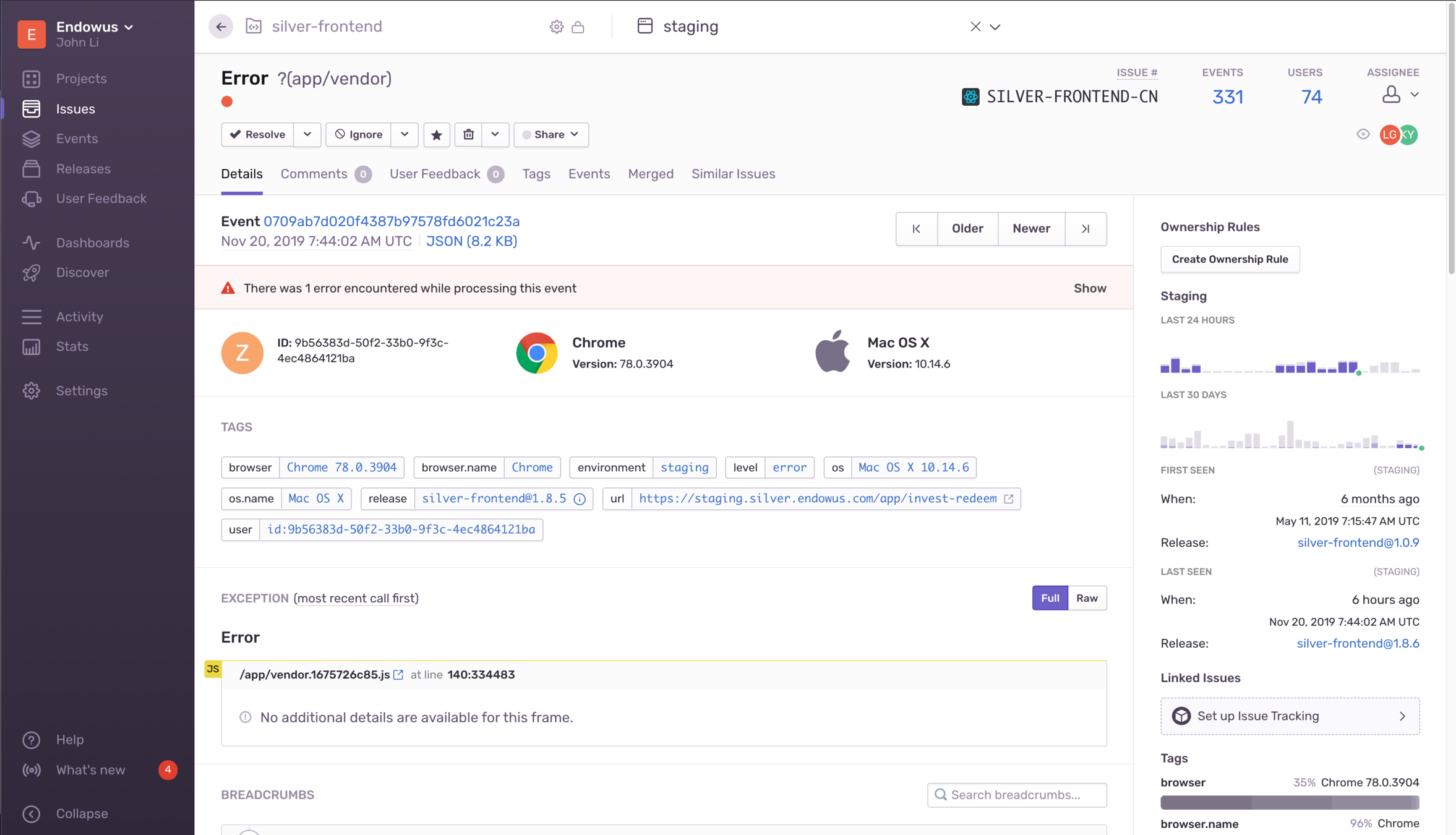Switch to the Similar Issues tab

(733, 174)
